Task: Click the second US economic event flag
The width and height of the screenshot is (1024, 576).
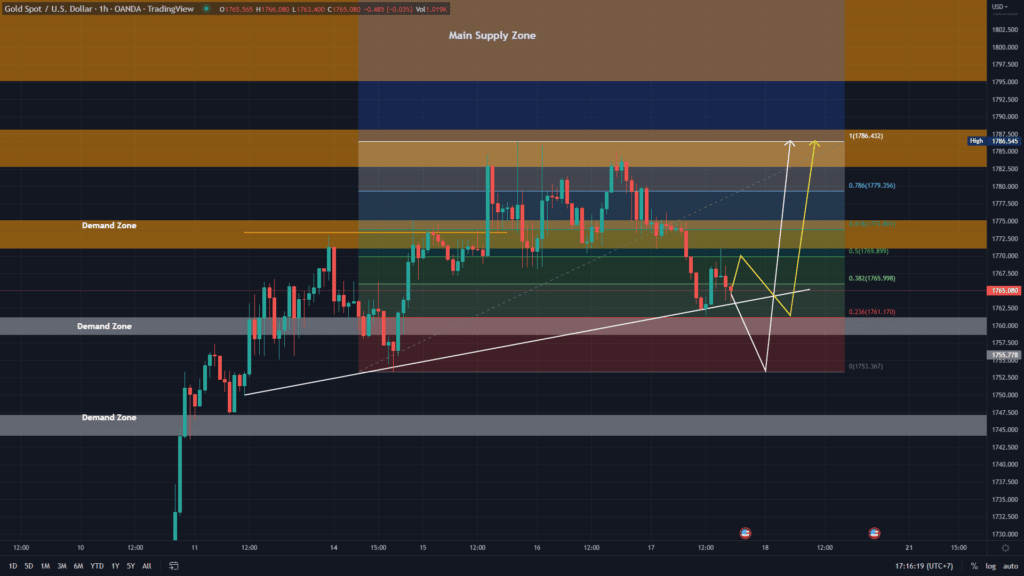Action: coord(875,533)
